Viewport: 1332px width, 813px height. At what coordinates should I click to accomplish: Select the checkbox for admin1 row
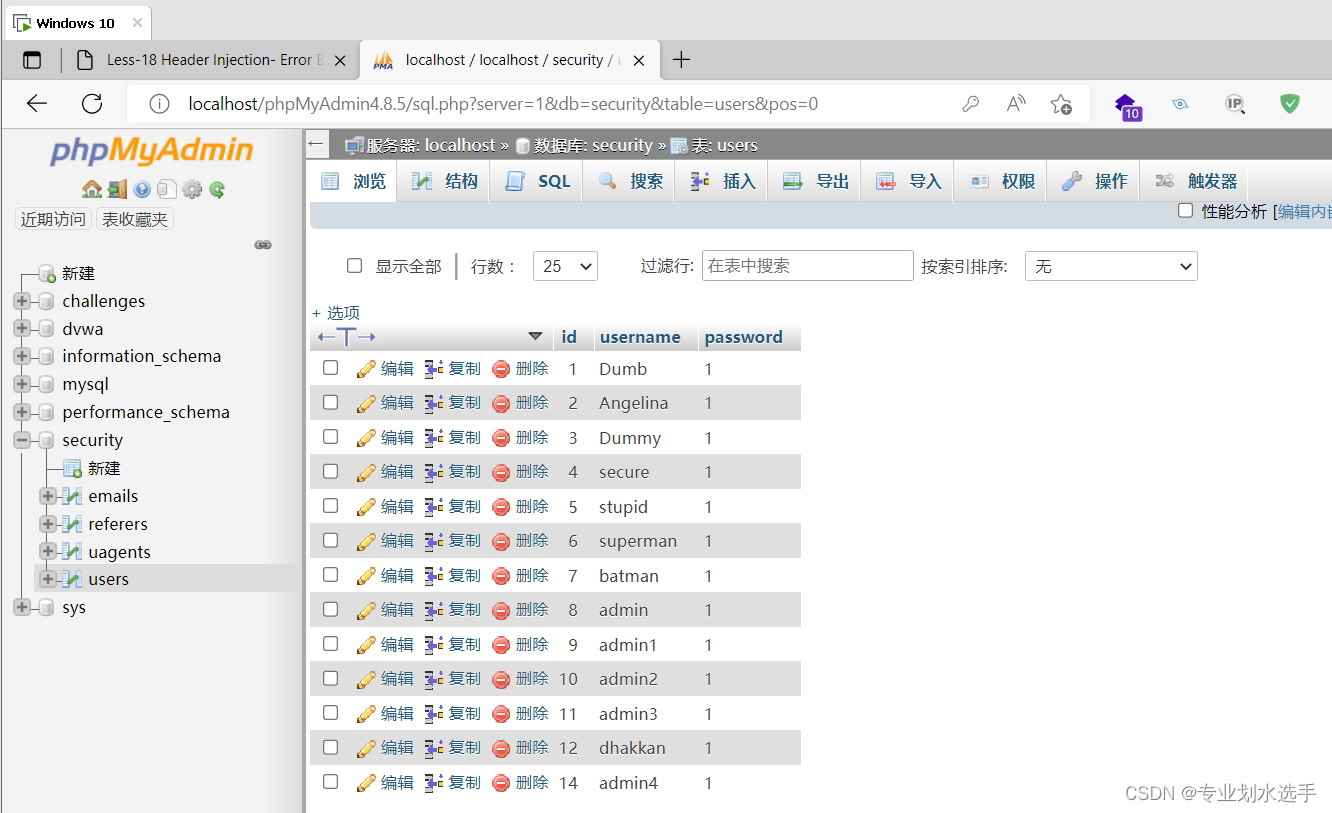coord(330,644)
